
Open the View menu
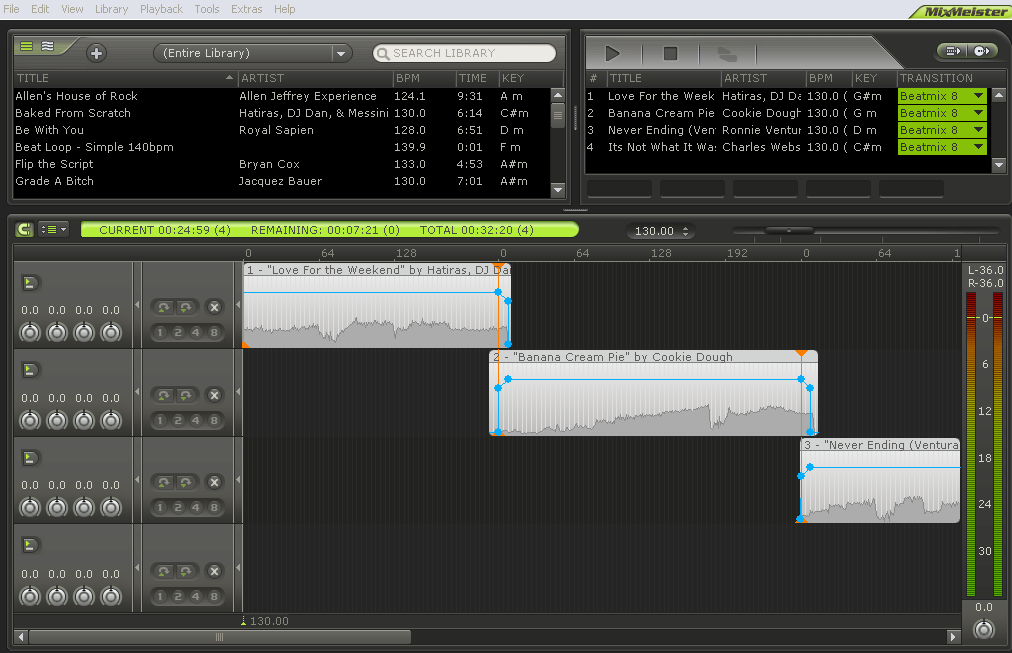pos(72,9)
